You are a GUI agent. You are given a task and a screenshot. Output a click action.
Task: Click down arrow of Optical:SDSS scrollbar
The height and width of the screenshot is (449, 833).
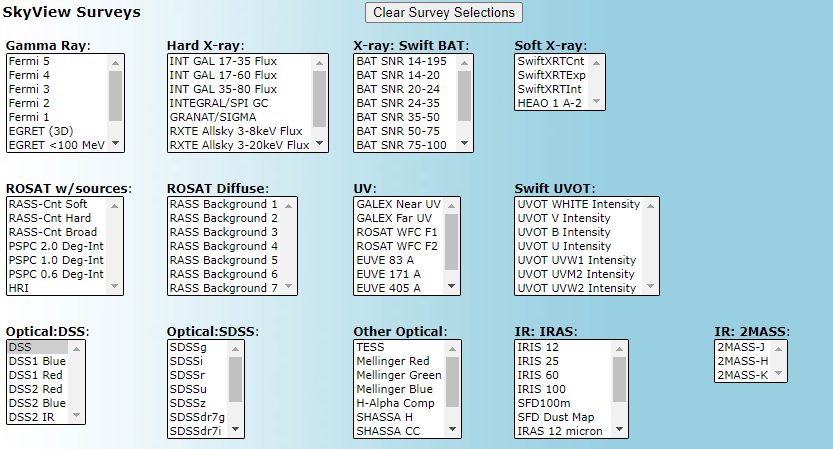pyautogui.click(x=235, y=429)
